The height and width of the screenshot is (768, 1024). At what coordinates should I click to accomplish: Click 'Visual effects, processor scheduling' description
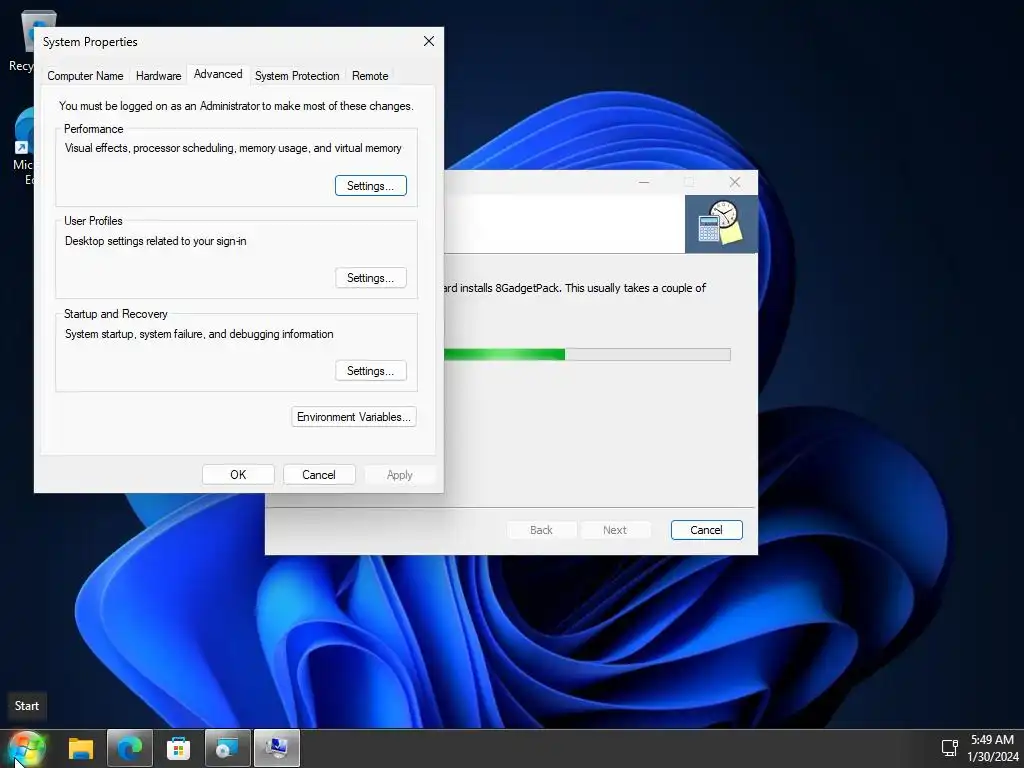(x=233, y=148)
